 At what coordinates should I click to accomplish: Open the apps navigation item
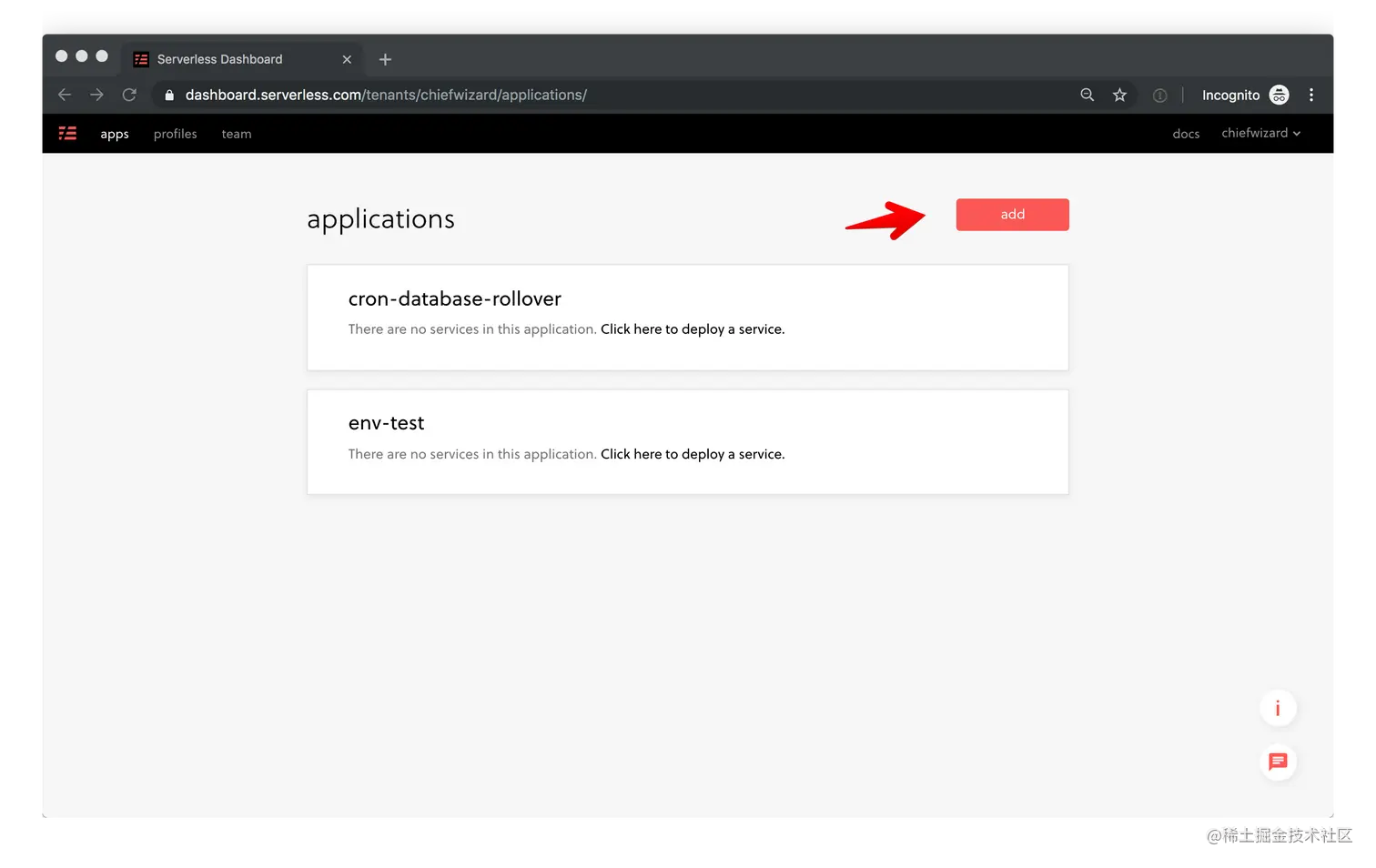click(x=115, y=134)
